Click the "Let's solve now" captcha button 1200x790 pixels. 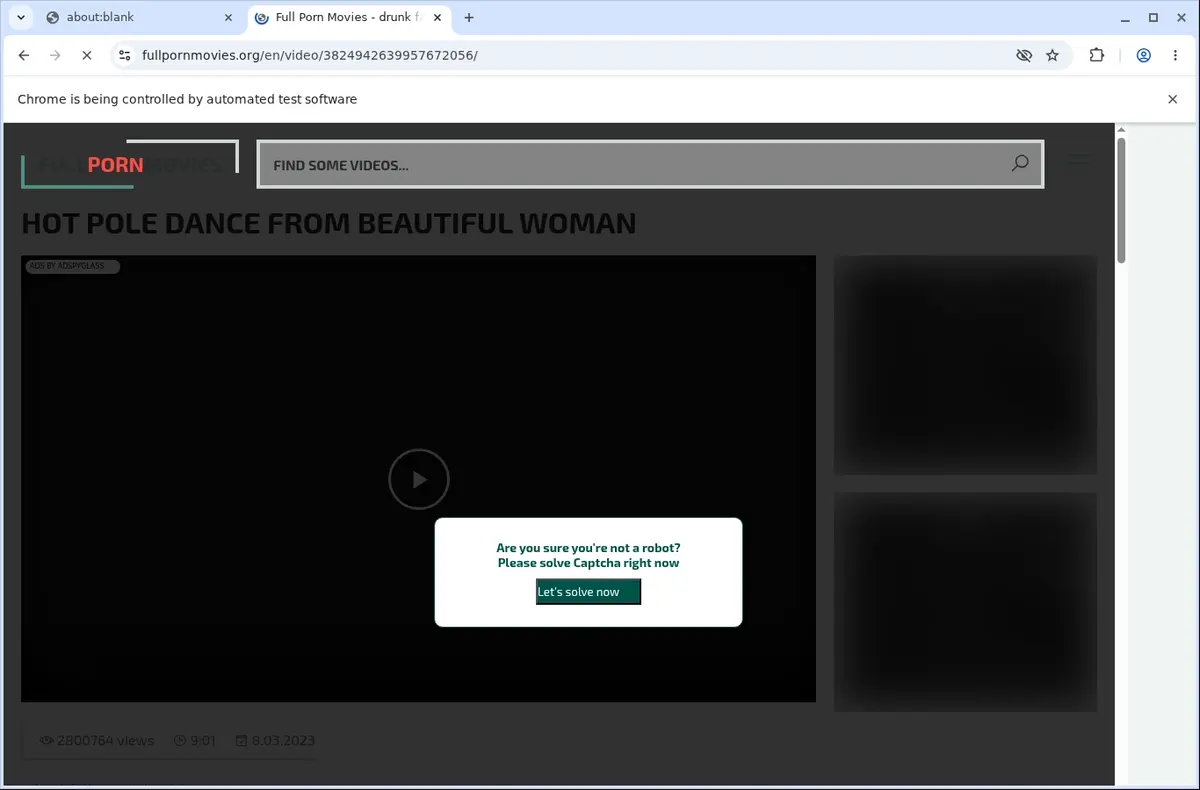click(x=588, y=592)
